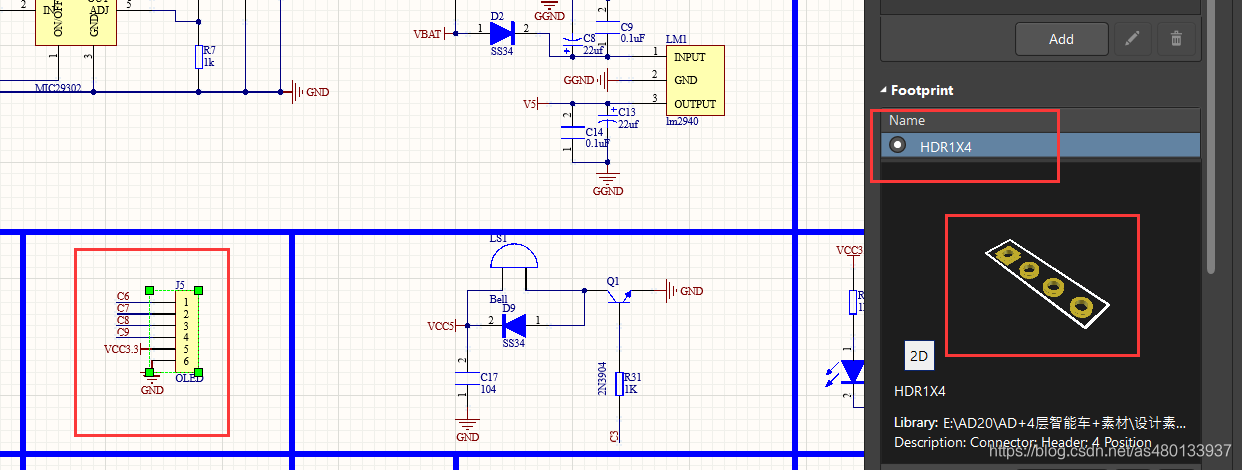Select the R7 1k resistor symbol
The width and height of the screenshot is (1242, 470).
click(198, 56)
